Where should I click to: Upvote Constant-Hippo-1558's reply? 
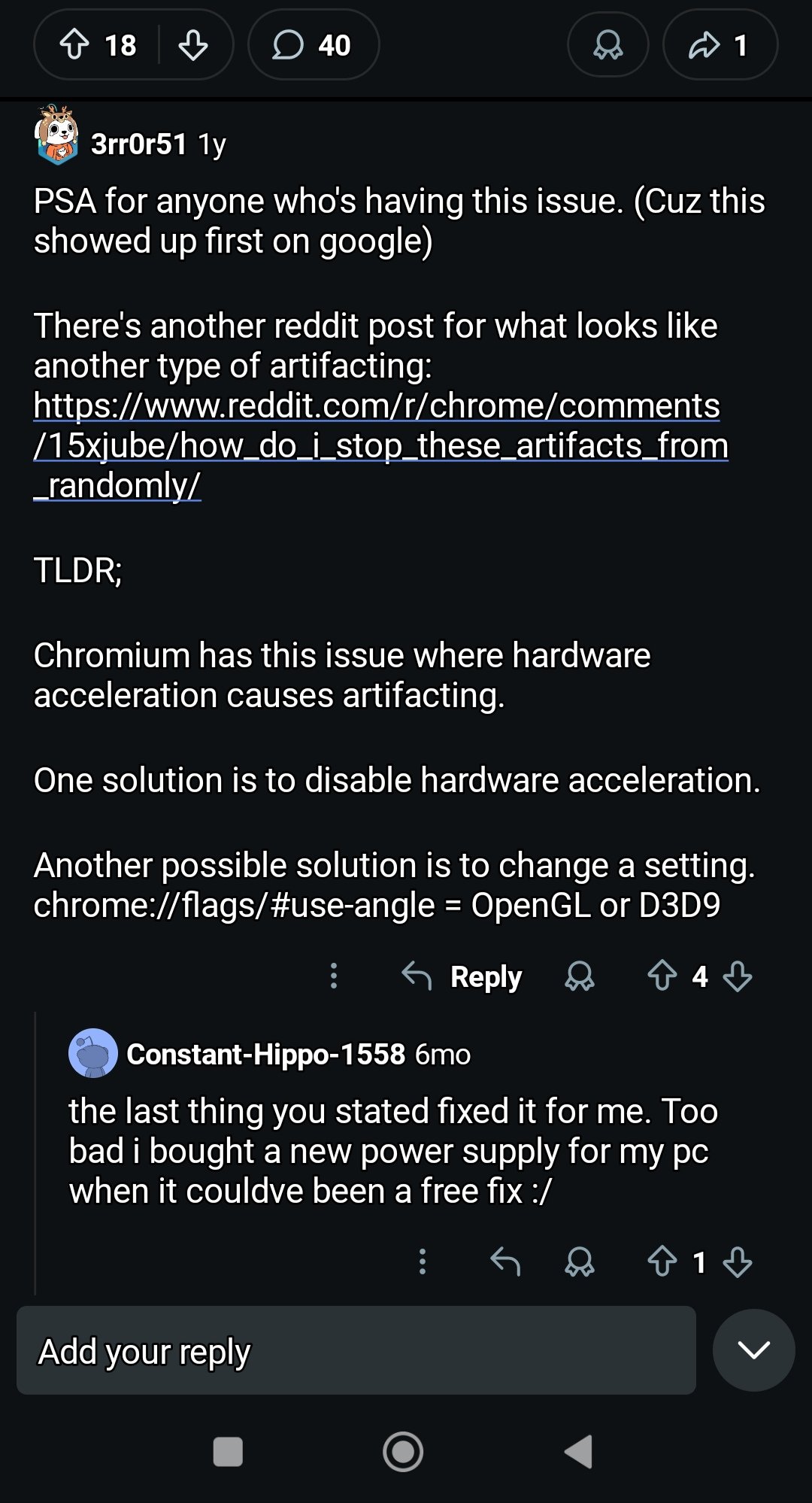pos(662,1262)
